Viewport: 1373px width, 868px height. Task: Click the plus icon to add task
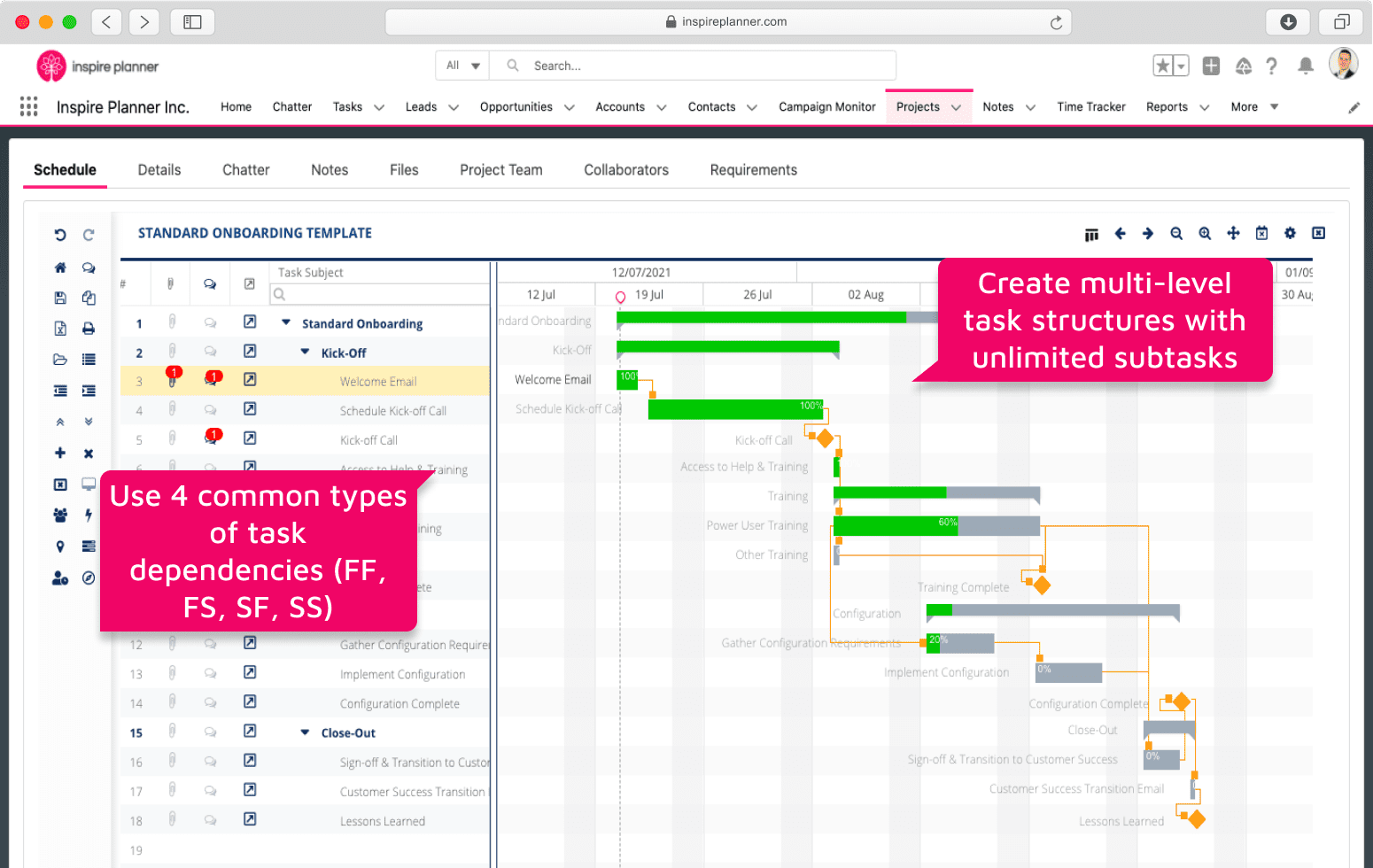[60, 453]
